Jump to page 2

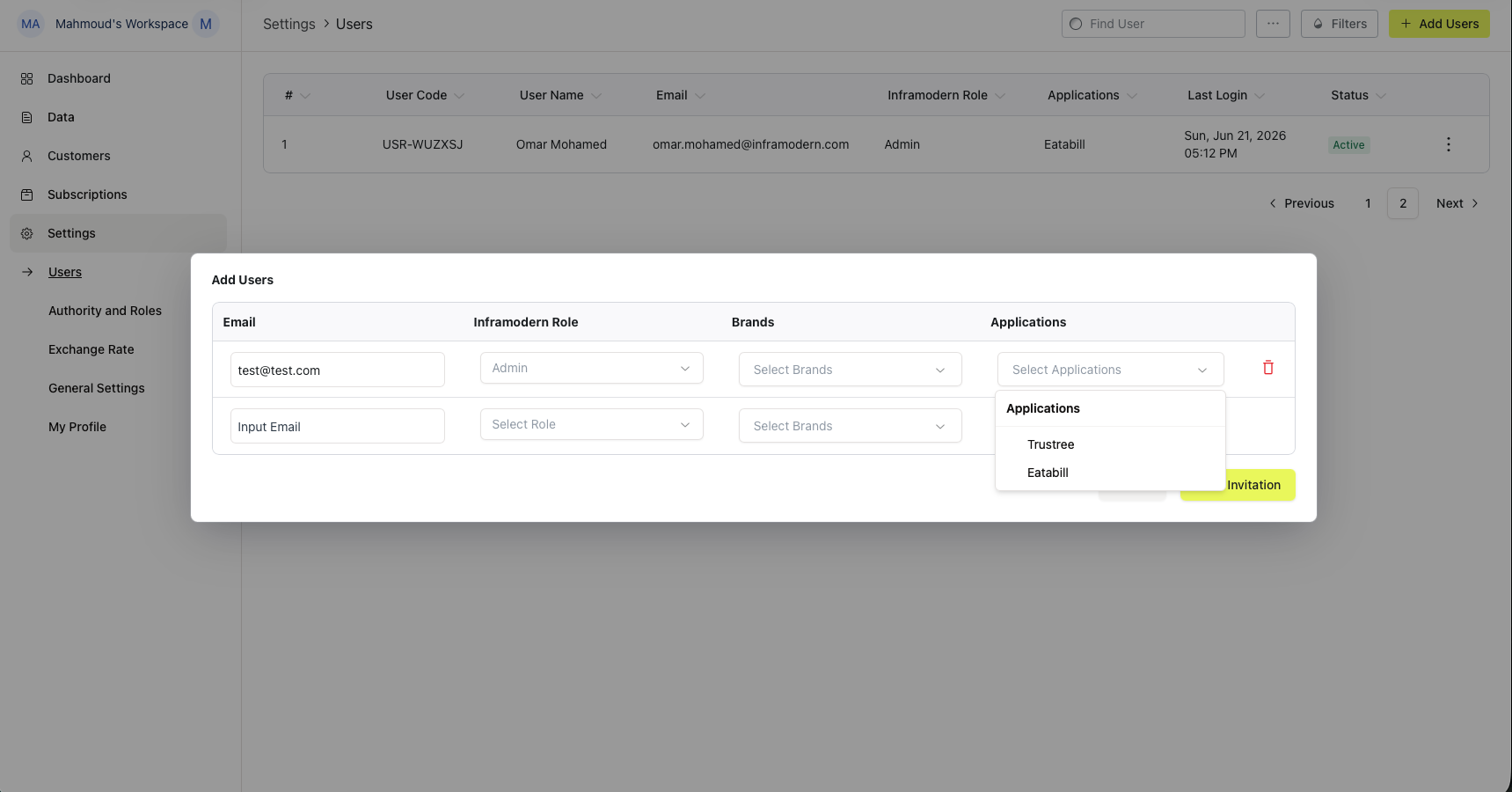[1403, 203]
